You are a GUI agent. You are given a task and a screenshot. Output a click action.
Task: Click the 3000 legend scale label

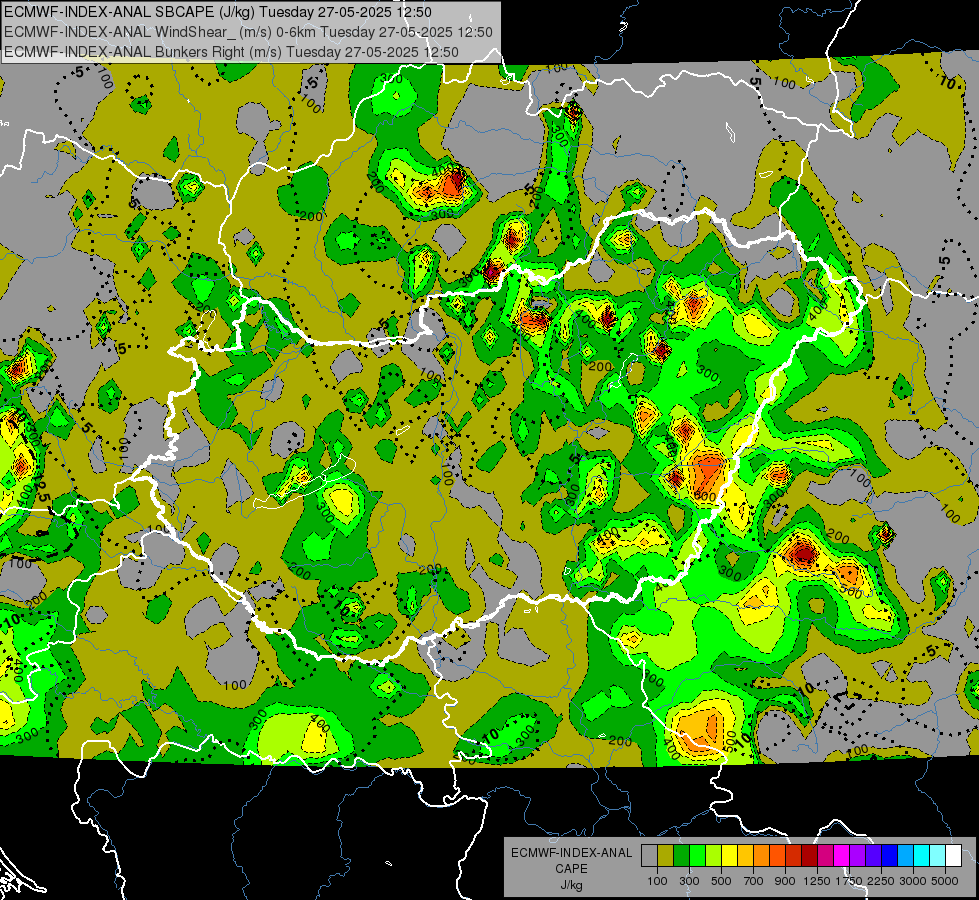[x=913, y=881]
